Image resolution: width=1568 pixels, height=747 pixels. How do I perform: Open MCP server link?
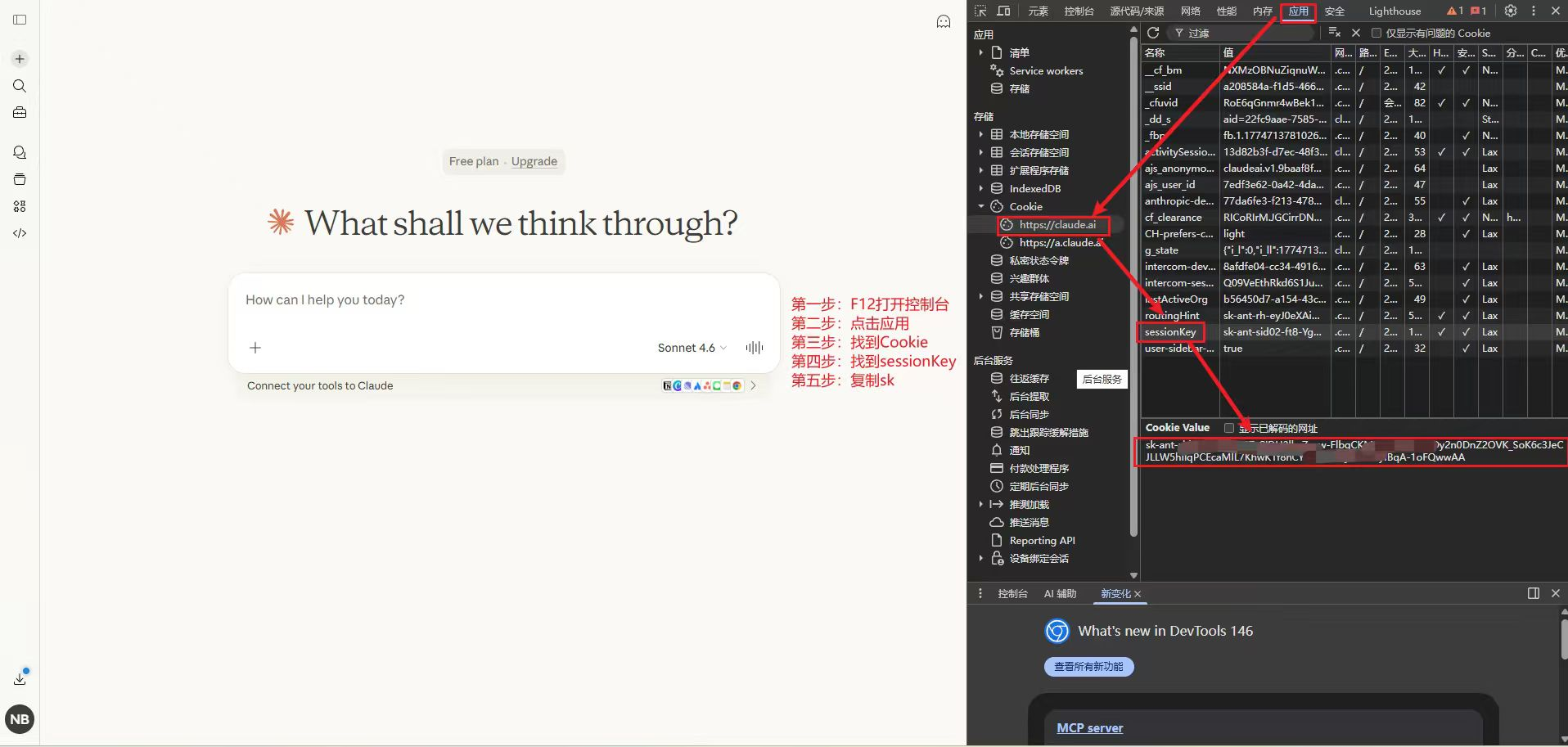(x=1089, y=727)
